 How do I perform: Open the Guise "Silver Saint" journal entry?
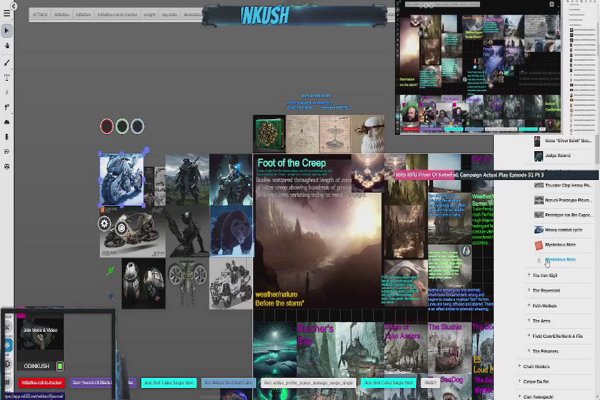(x=567, y=141)
